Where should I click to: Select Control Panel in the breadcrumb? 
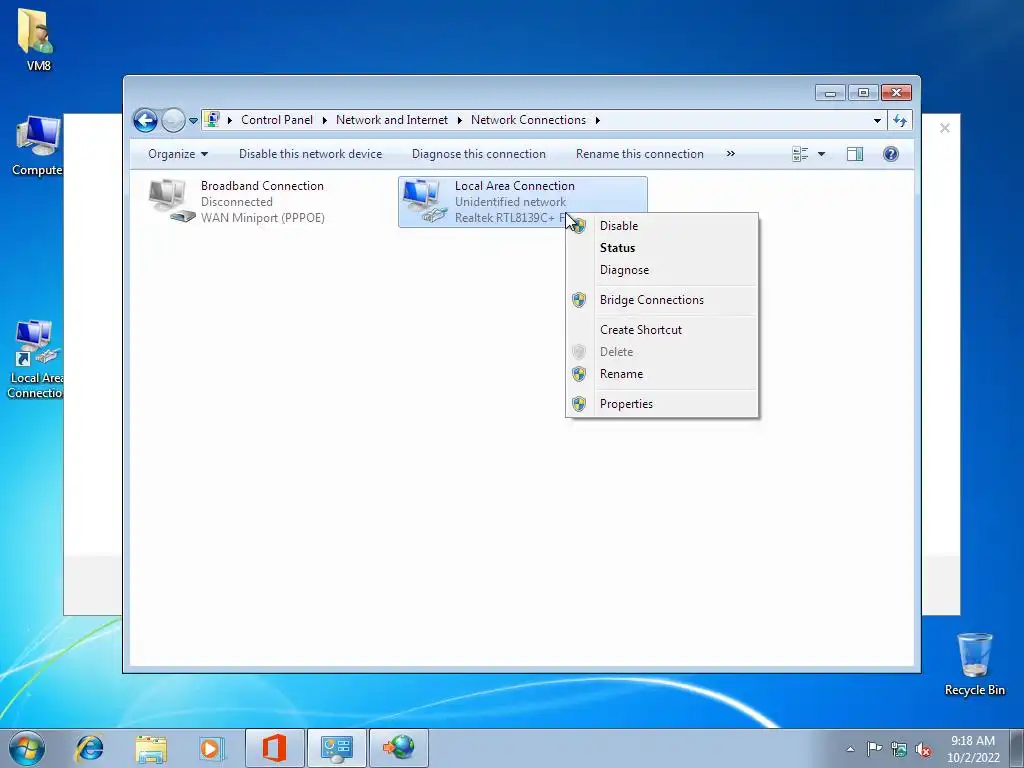pyautogui.click(x=277, y=120)
